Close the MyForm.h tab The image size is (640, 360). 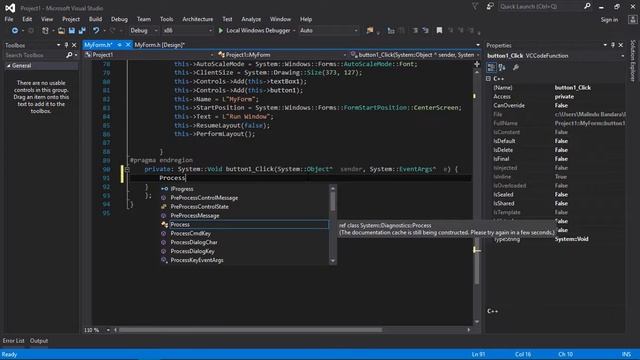pos(128,45)
